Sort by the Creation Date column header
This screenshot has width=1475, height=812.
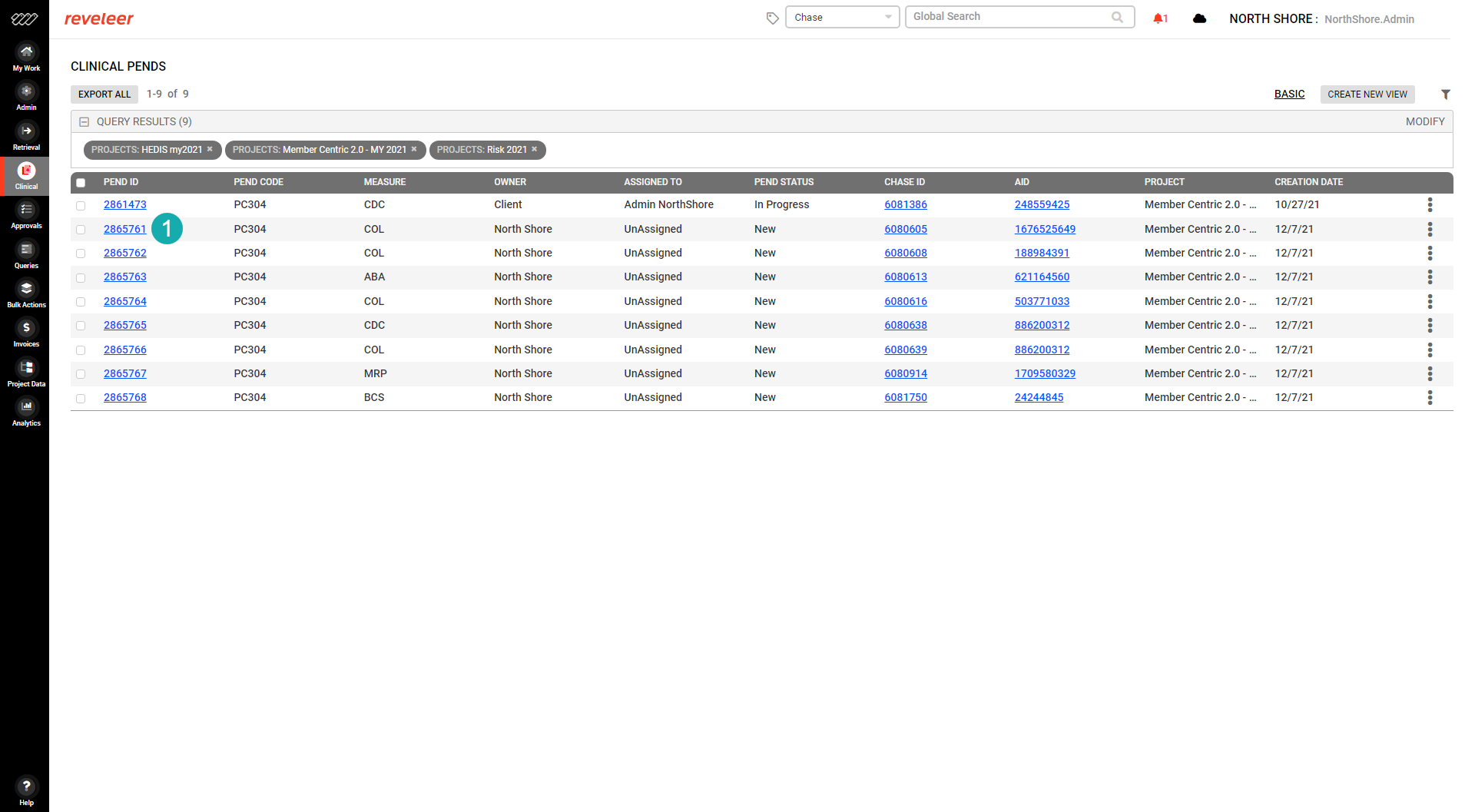[1309, 182]
